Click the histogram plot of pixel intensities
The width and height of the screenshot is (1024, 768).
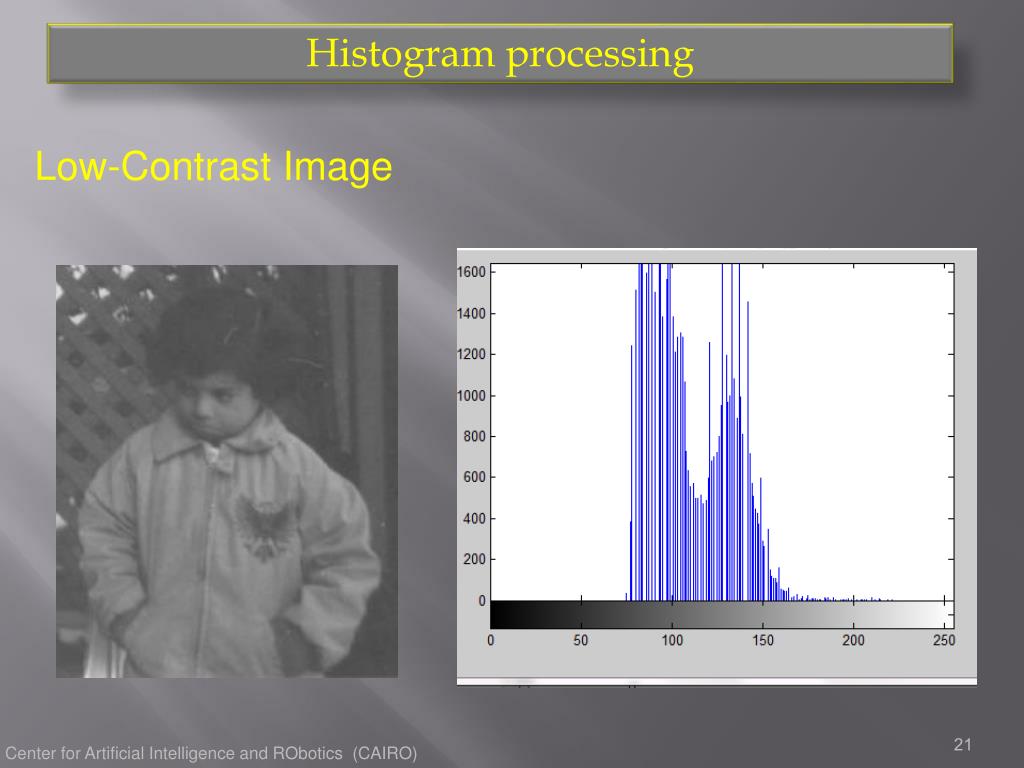[722, 432]
